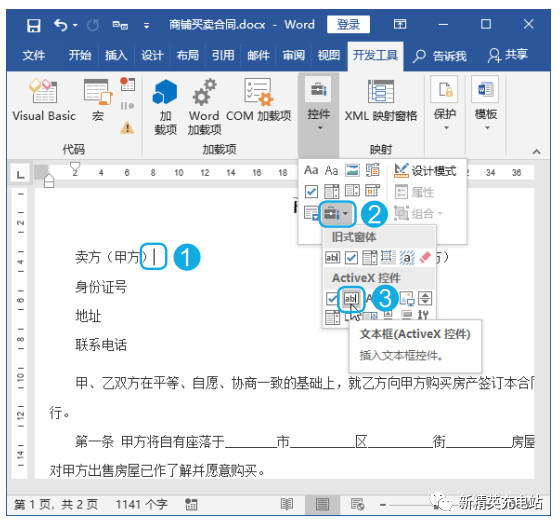560x527 pixels.
Task: Open the Visual Basic editor
Action: [44, 101]
